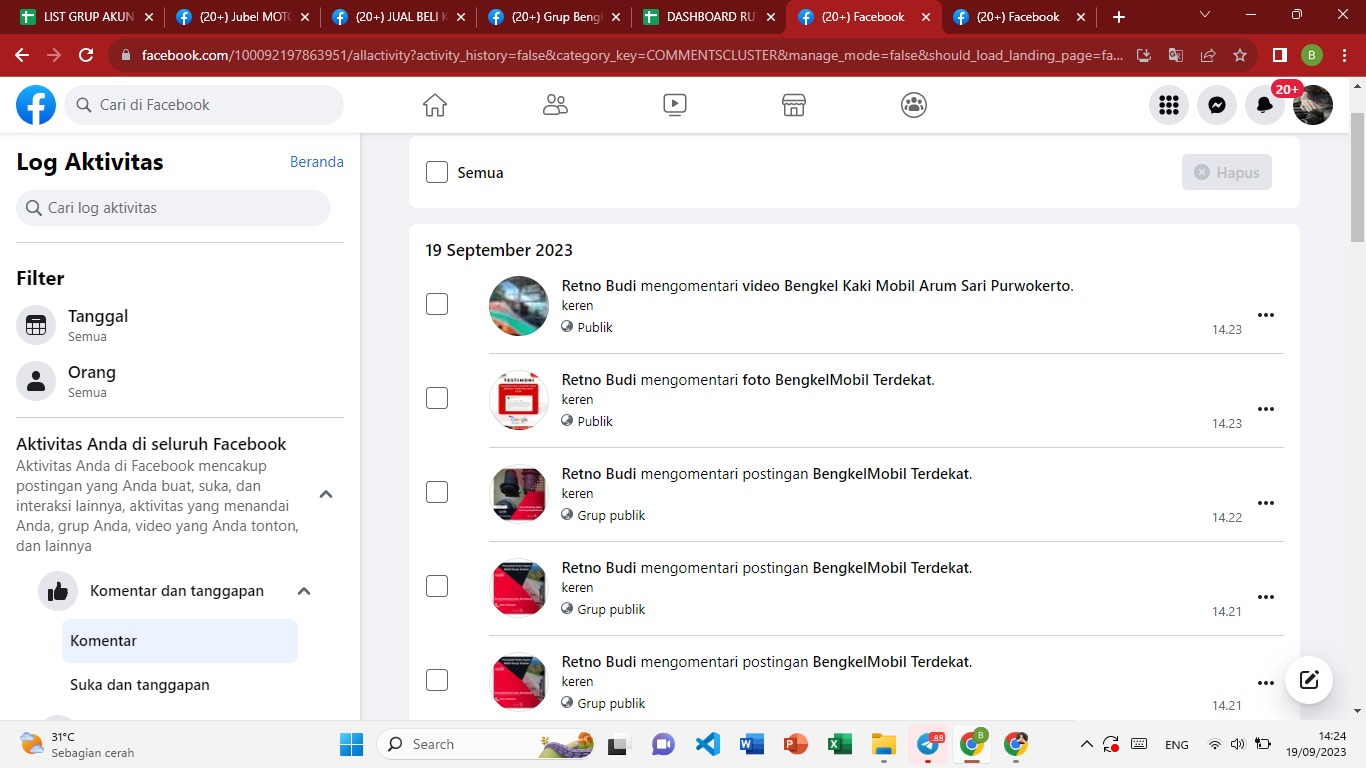Open File Explorer from the taskbar
The width and height of the screenshot is (1366, 768).
coord(883,744)
